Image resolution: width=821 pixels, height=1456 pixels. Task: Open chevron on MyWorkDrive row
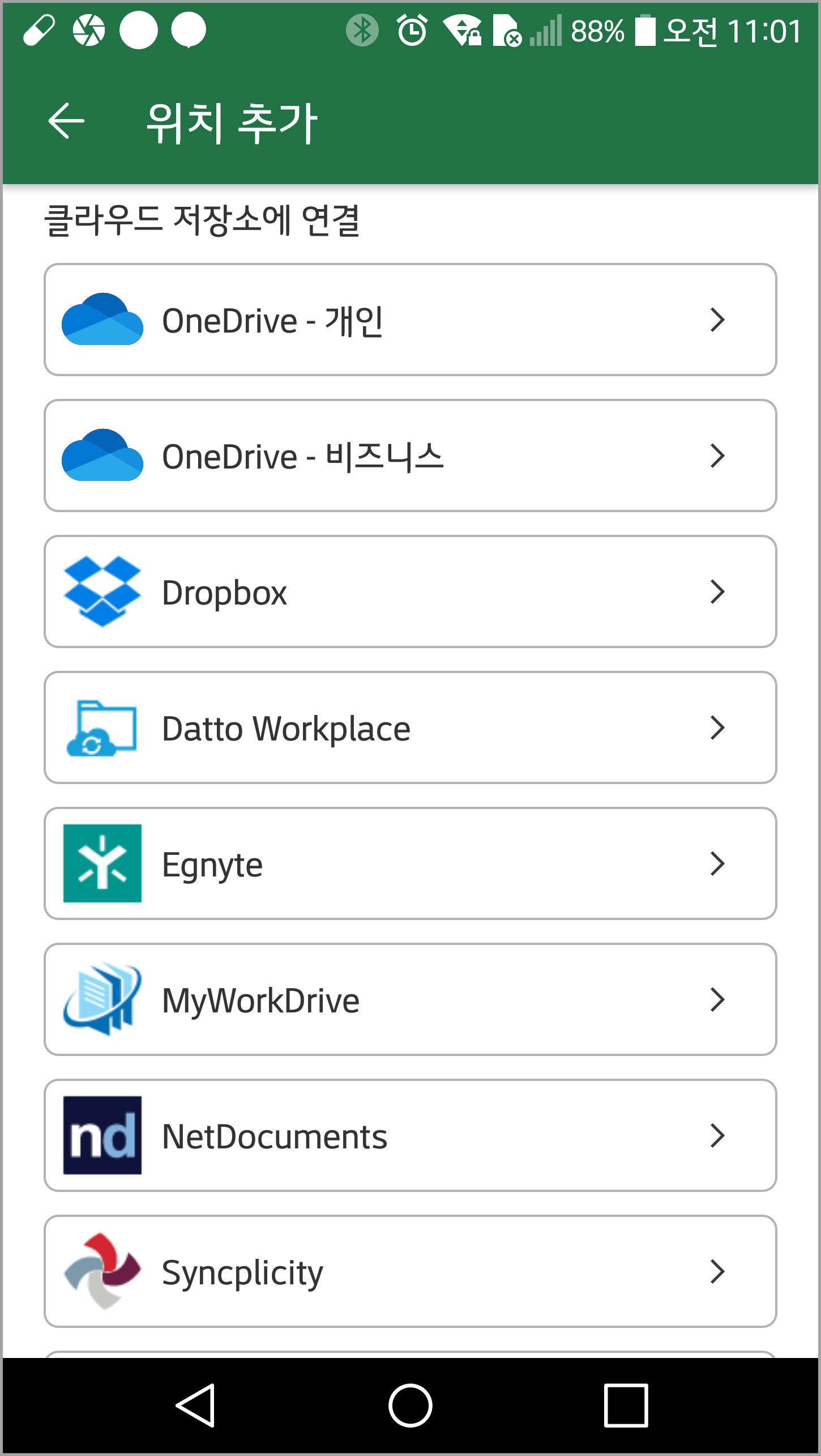(717, 999)
